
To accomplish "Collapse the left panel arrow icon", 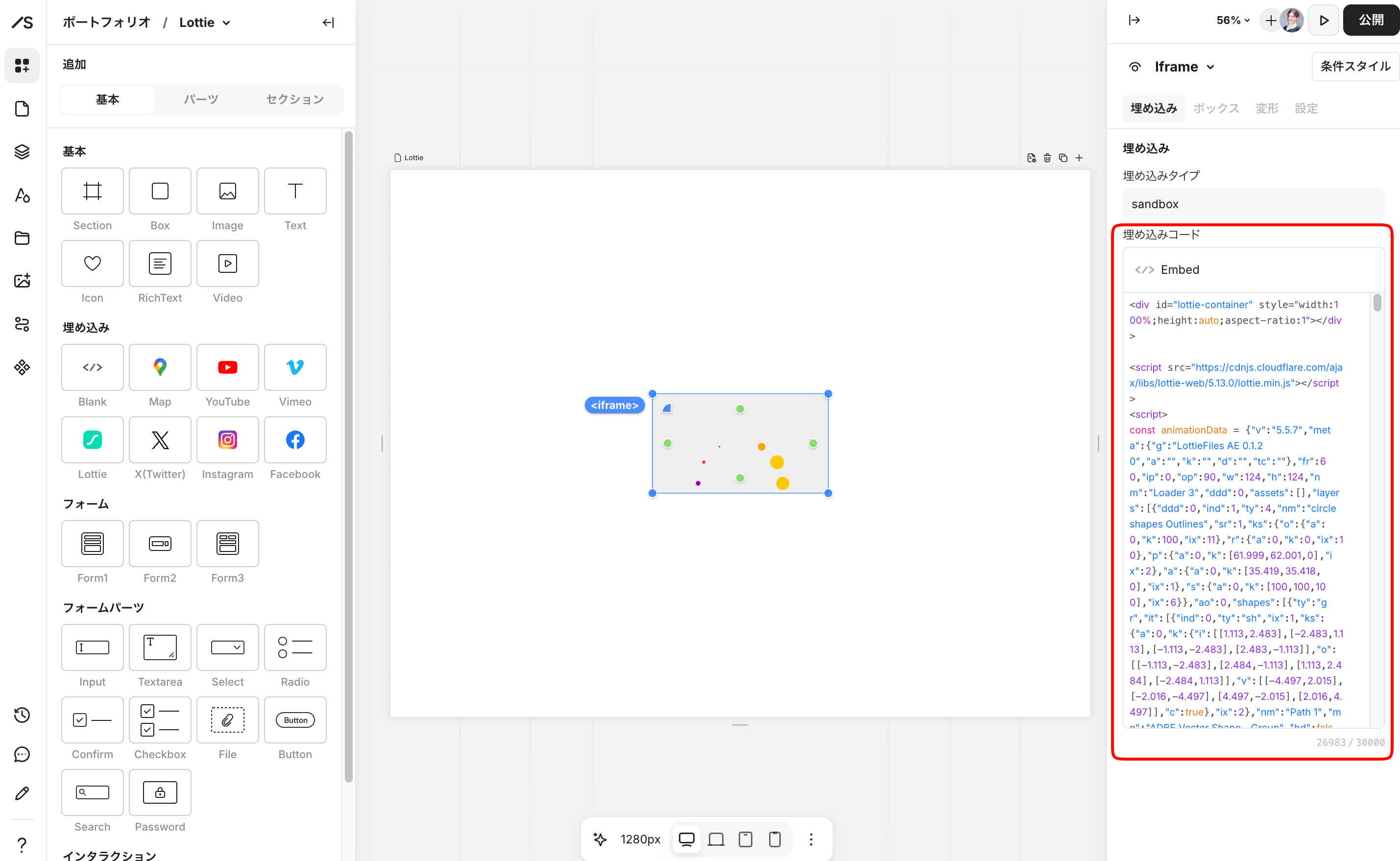I will [329, 22].
